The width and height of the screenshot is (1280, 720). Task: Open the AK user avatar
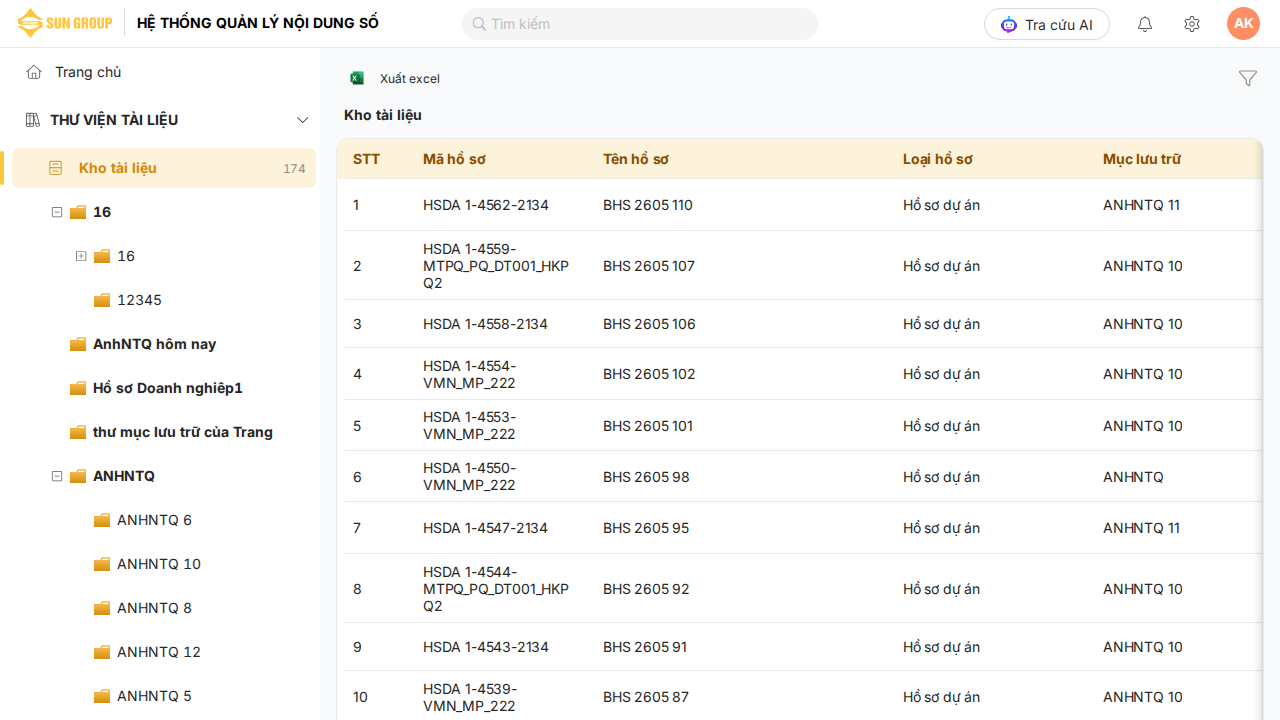1244,23
